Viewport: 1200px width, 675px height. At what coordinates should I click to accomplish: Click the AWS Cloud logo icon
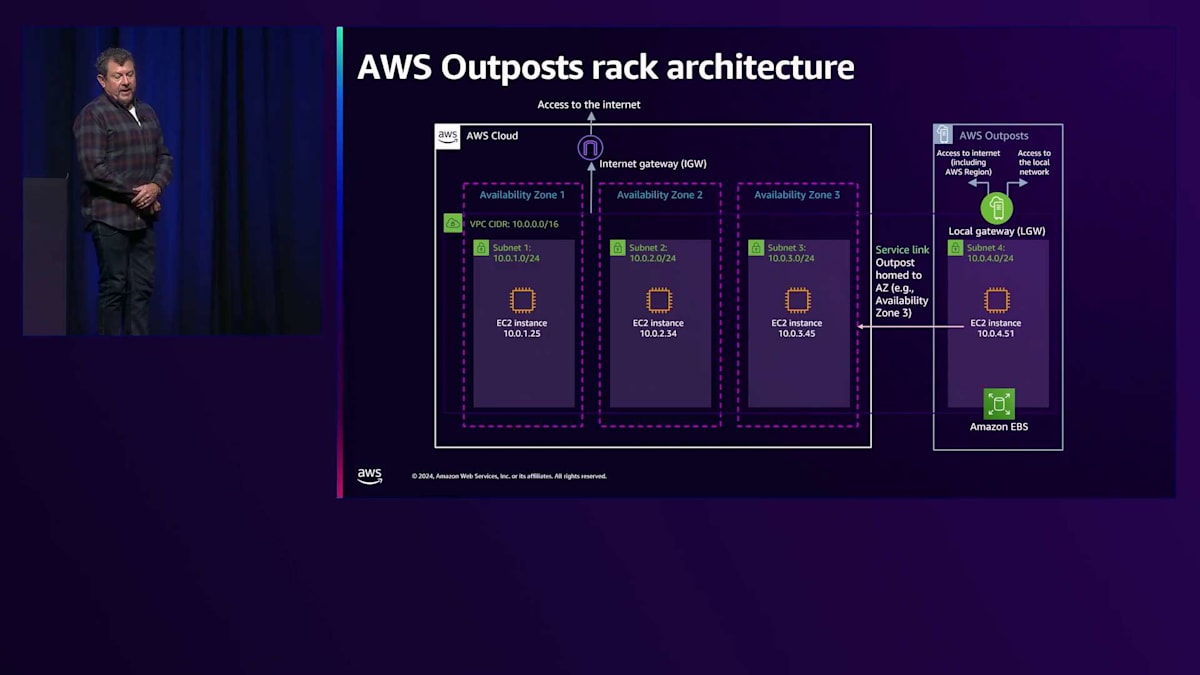click(x=448, y=136)
